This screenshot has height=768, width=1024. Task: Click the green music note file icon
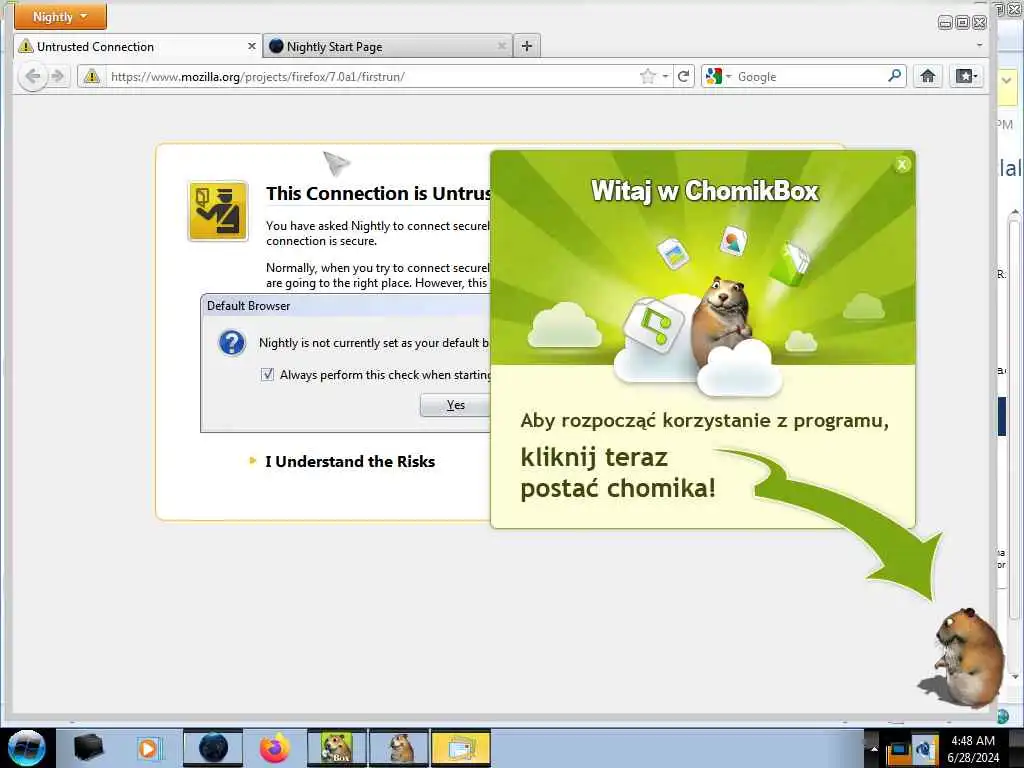tap(653, 325)
